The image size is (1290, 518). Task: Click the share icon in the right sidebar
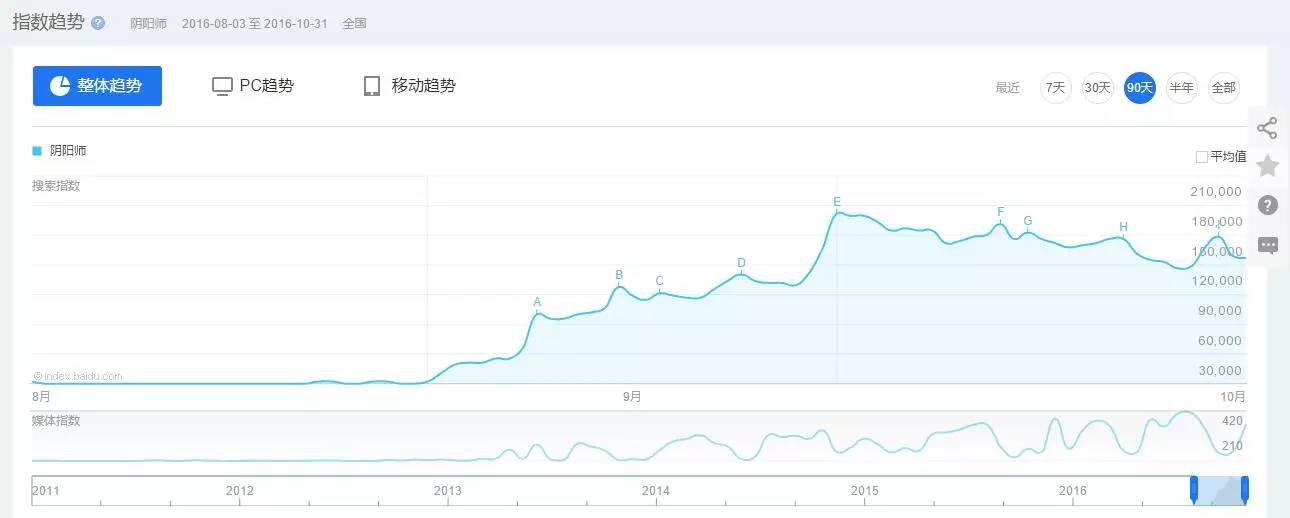click(1267, 128)
